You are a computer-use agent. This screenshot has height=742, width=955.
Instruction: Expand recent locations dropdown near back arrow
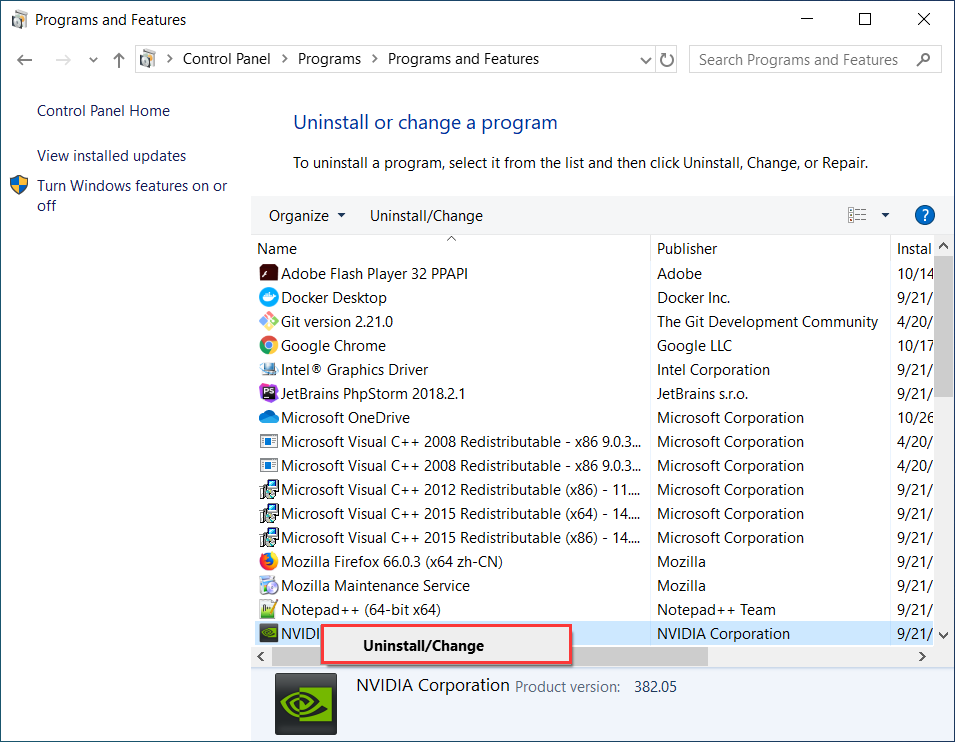point(94,60)
